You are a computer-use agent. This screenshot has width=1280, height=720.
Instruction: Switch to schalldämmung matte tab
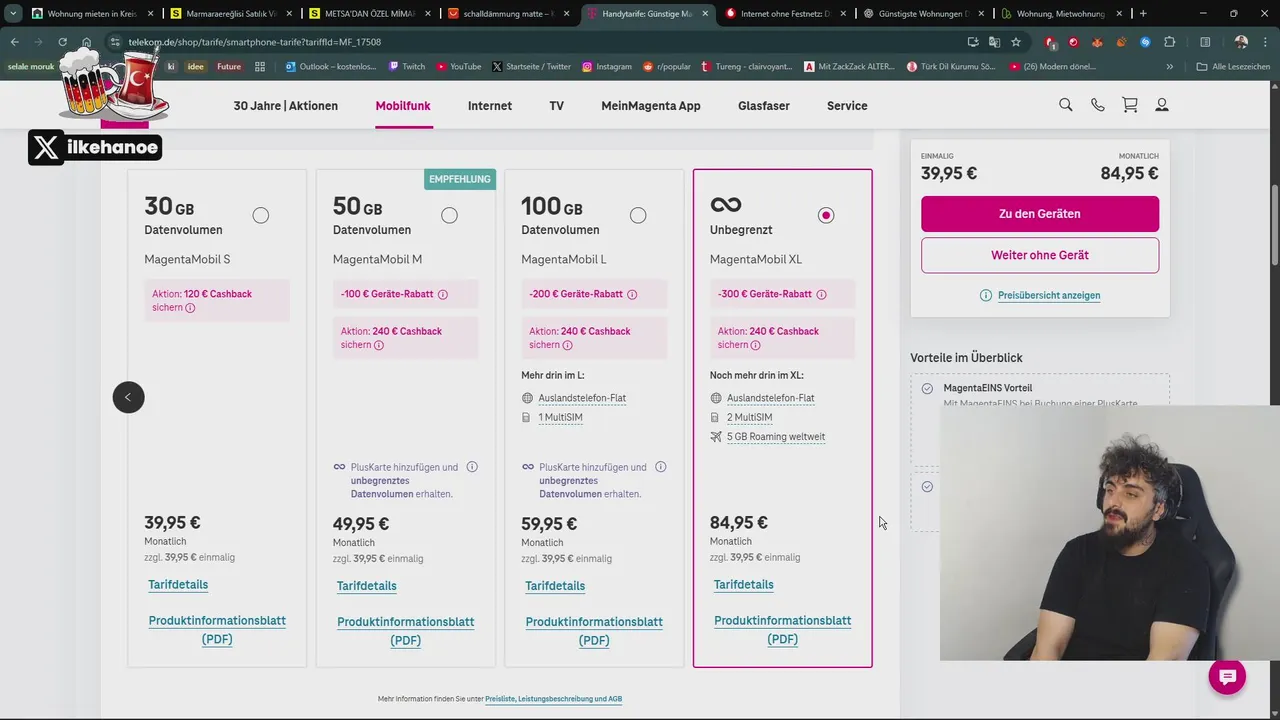pyautogui.click(x=508, y=13)
